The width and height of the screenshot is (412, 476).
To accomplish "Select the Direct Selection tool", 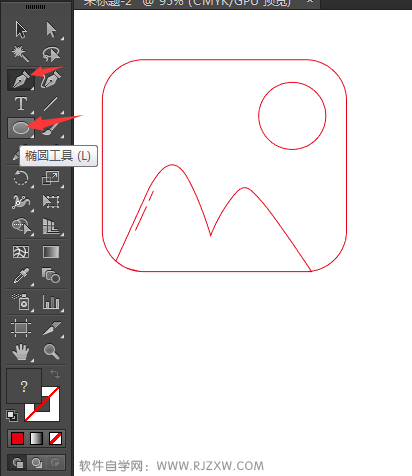I will pyautogui.click(x=51, y=30).
